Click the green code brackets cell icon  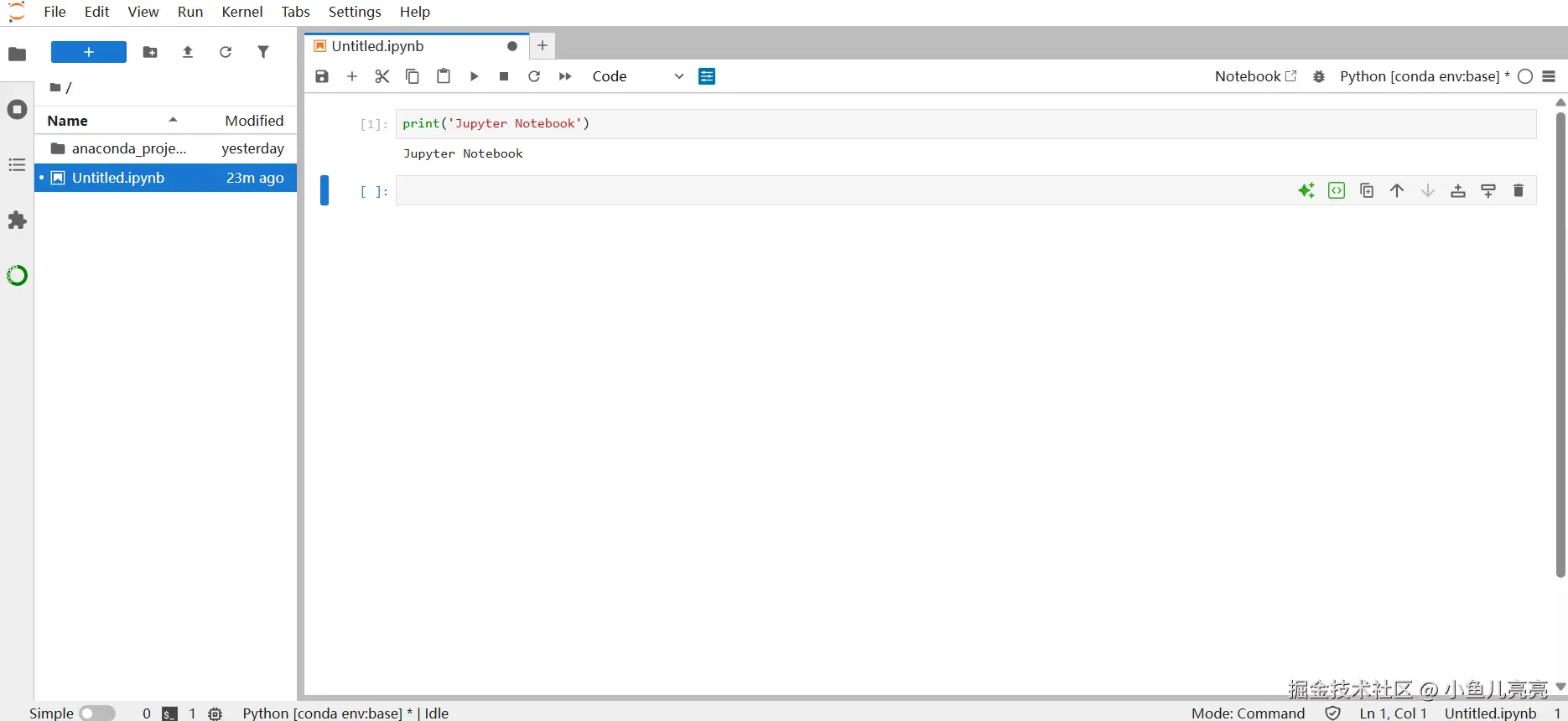(x=1337, y=190)
